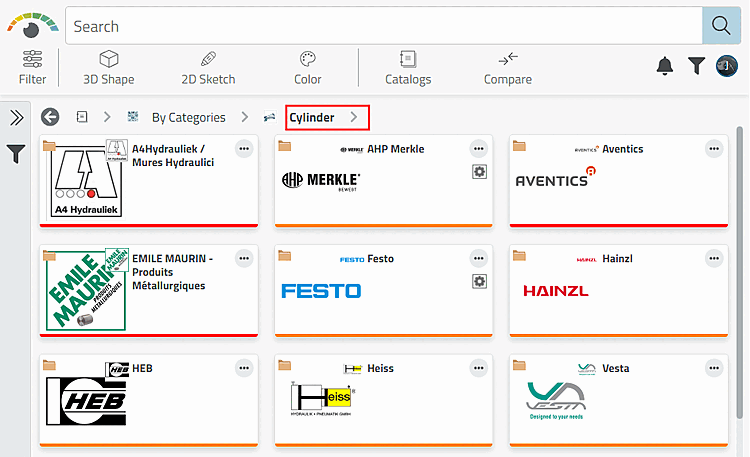Screen dimensions: 750x457
Task: Open the Filter settings panel
Action: (32, 67)
